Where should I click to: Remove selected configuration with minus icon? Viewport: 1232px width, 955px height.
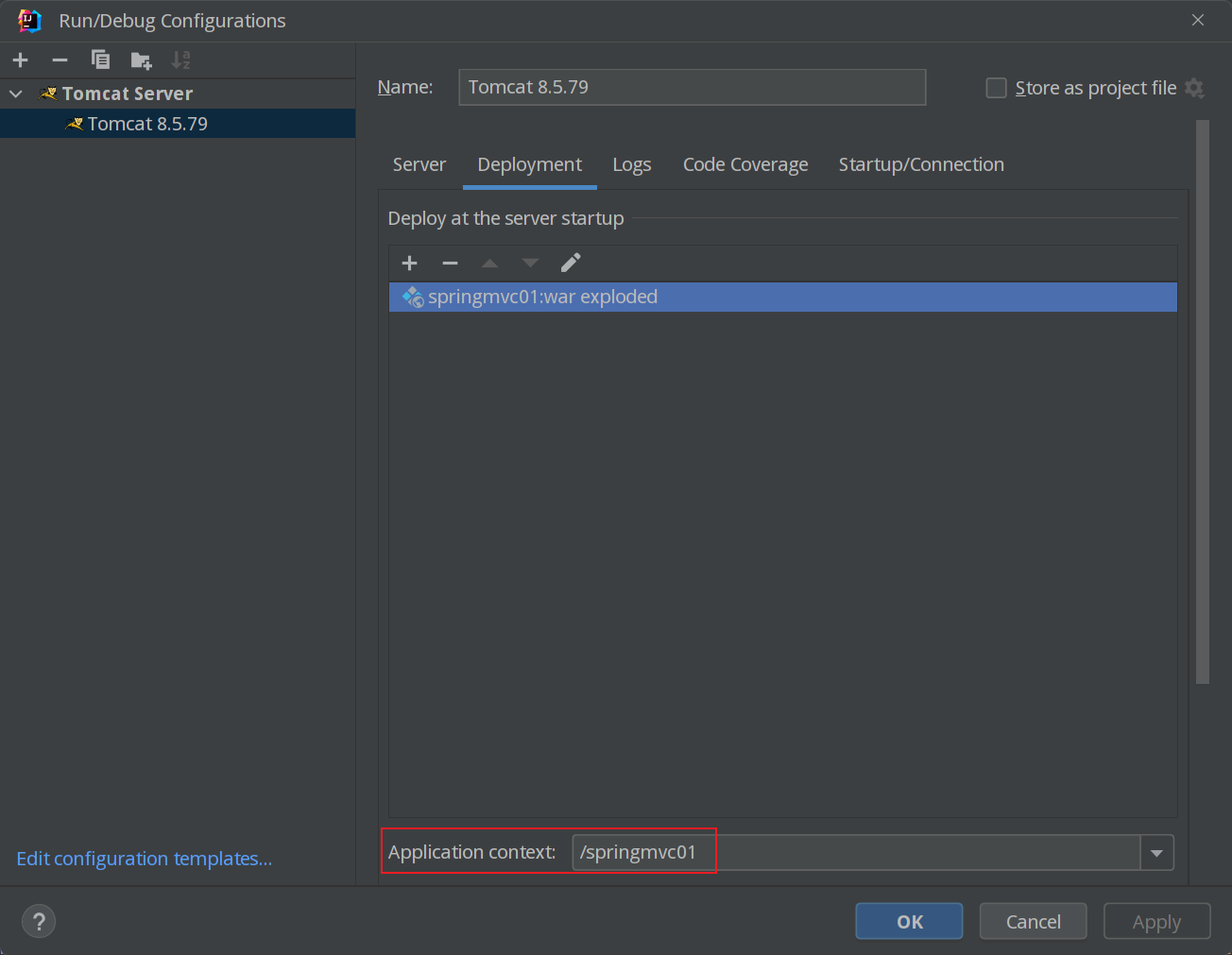click(x=60, y=60)
